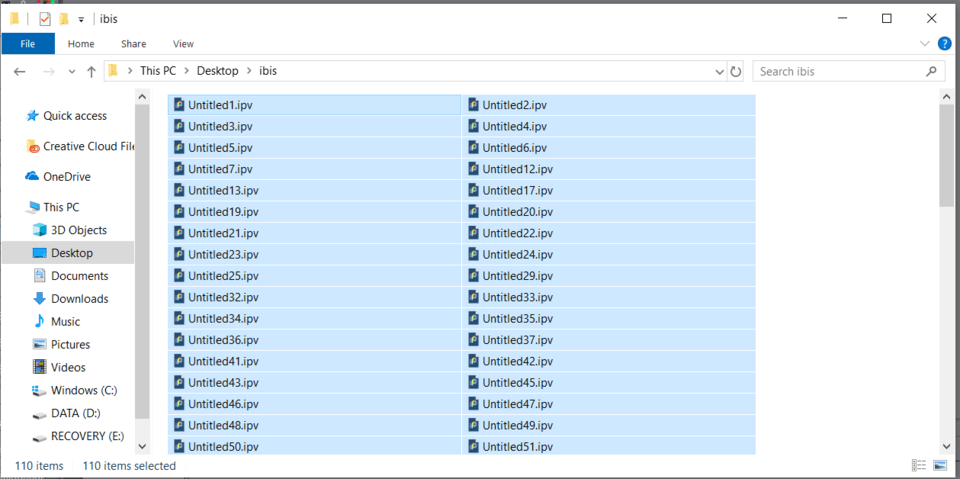
Task: Open the Customize Quick Access Toolbar dropdown
Action: tap(81, 19)
